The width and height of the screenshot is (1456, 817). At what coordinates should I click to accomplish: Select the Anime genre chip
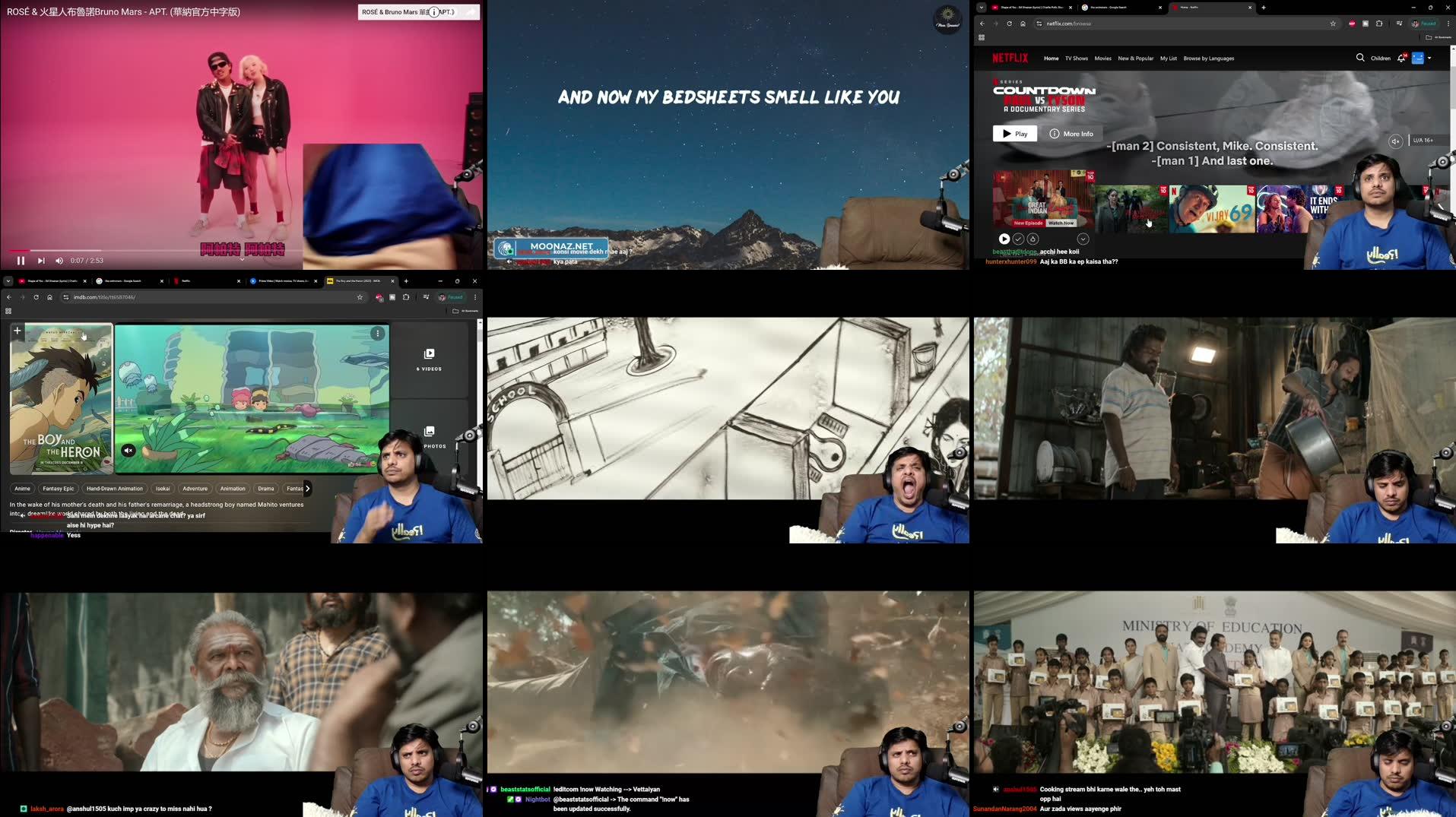coord(23,489)
